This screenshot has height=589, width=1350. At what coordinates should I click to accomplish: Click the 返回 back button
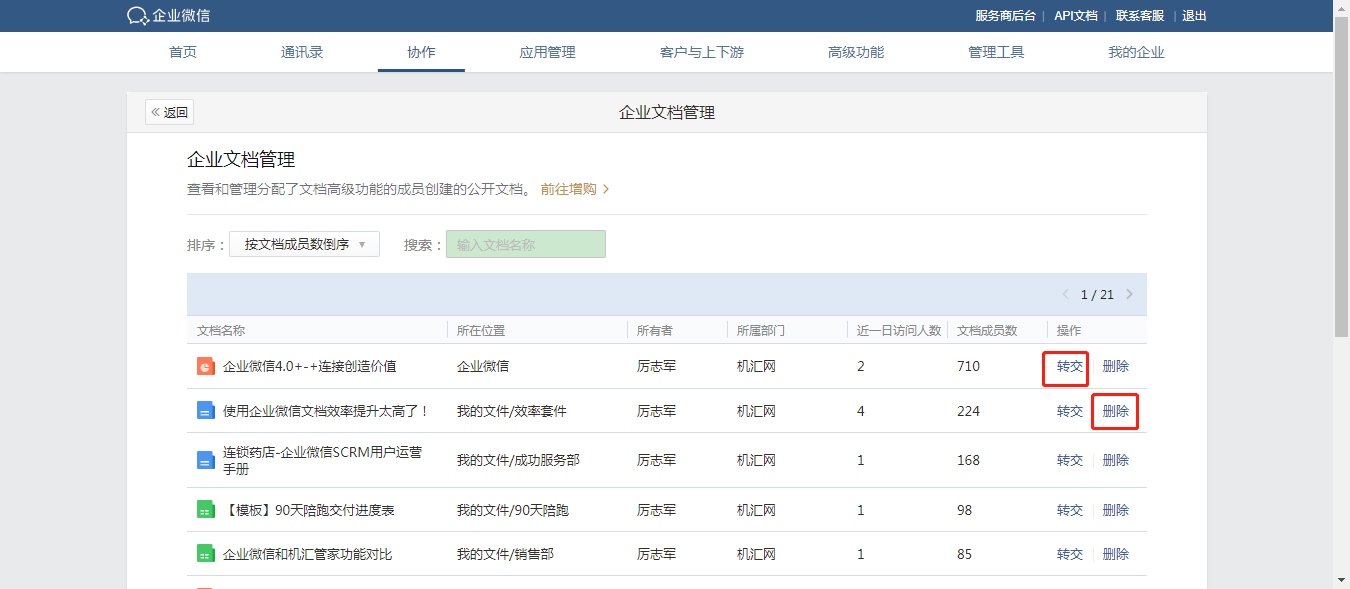[x=169, y=112]
